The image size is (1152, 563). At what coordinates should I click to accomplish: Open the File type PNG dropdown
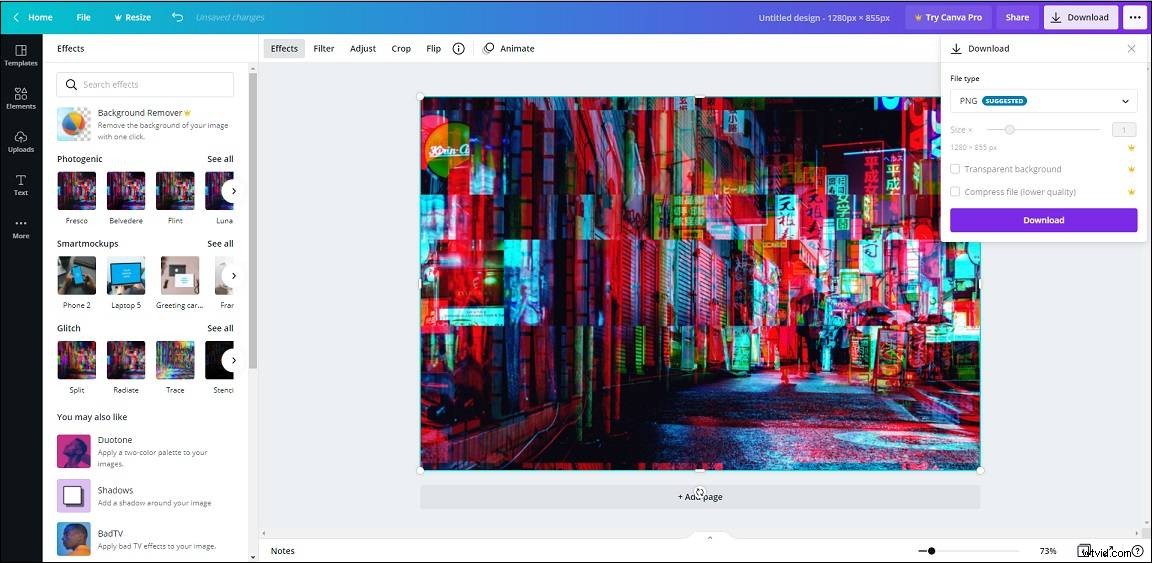1043,101
